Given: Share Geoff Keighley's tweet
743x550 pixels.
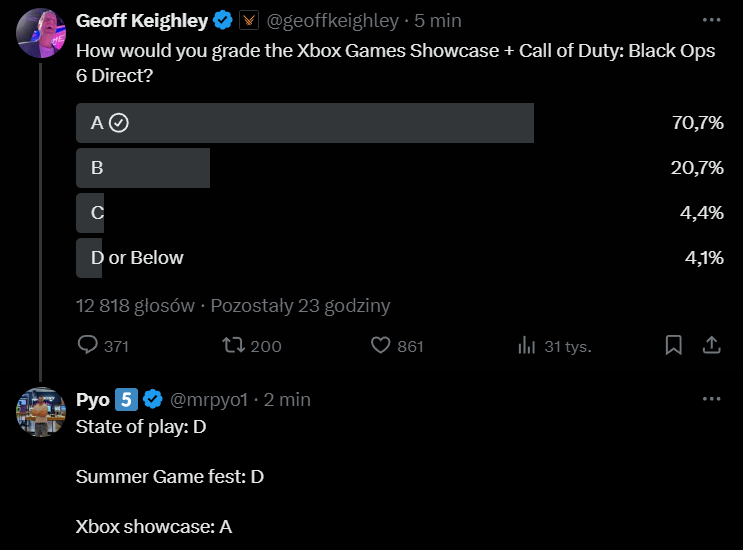Looking at the screenshot, I should 712,345.
